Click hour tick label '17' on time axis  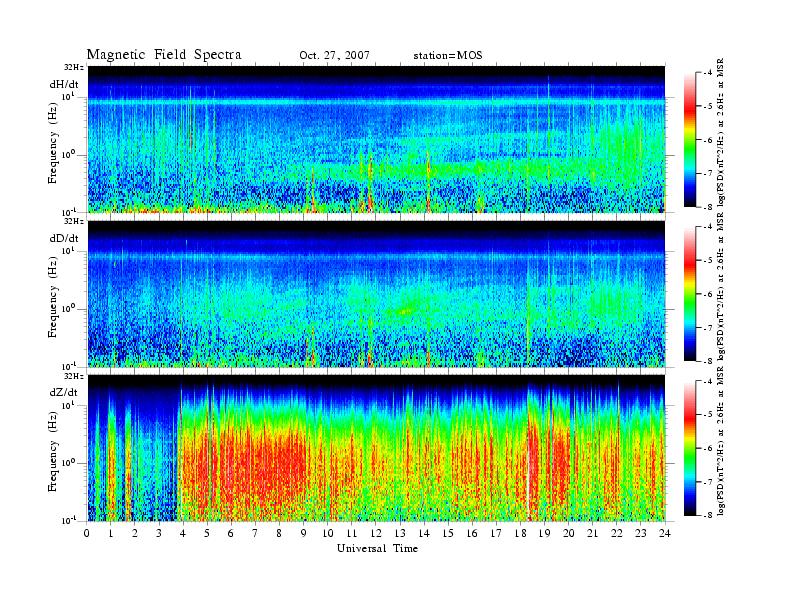497,533
